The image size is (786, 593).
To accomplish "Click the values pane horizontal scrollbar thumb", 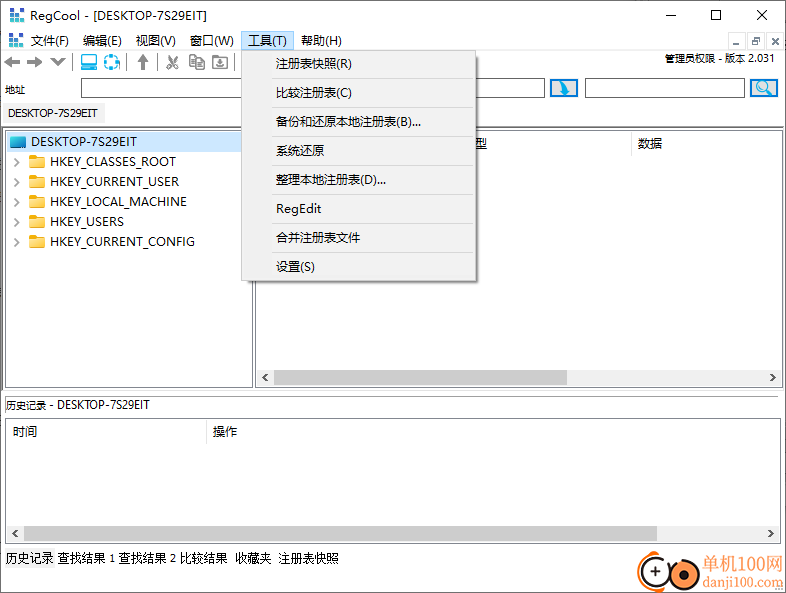I will tap(420, 377).
